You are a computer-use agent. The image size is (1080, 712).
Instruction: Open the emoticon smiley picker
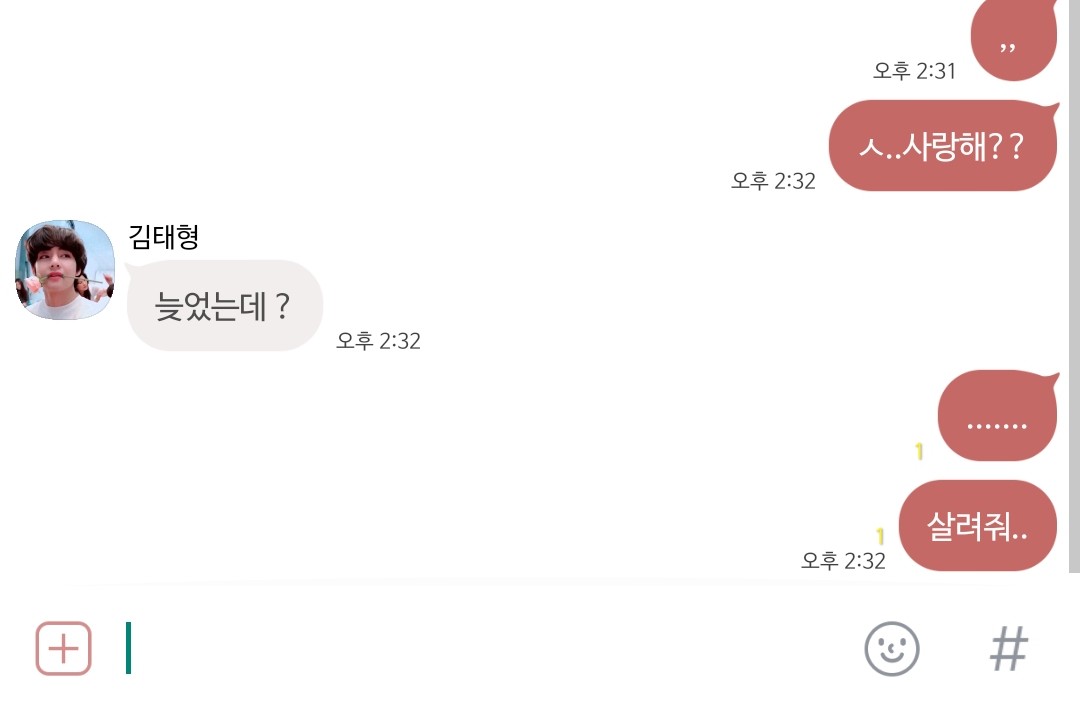click(891, 649)
